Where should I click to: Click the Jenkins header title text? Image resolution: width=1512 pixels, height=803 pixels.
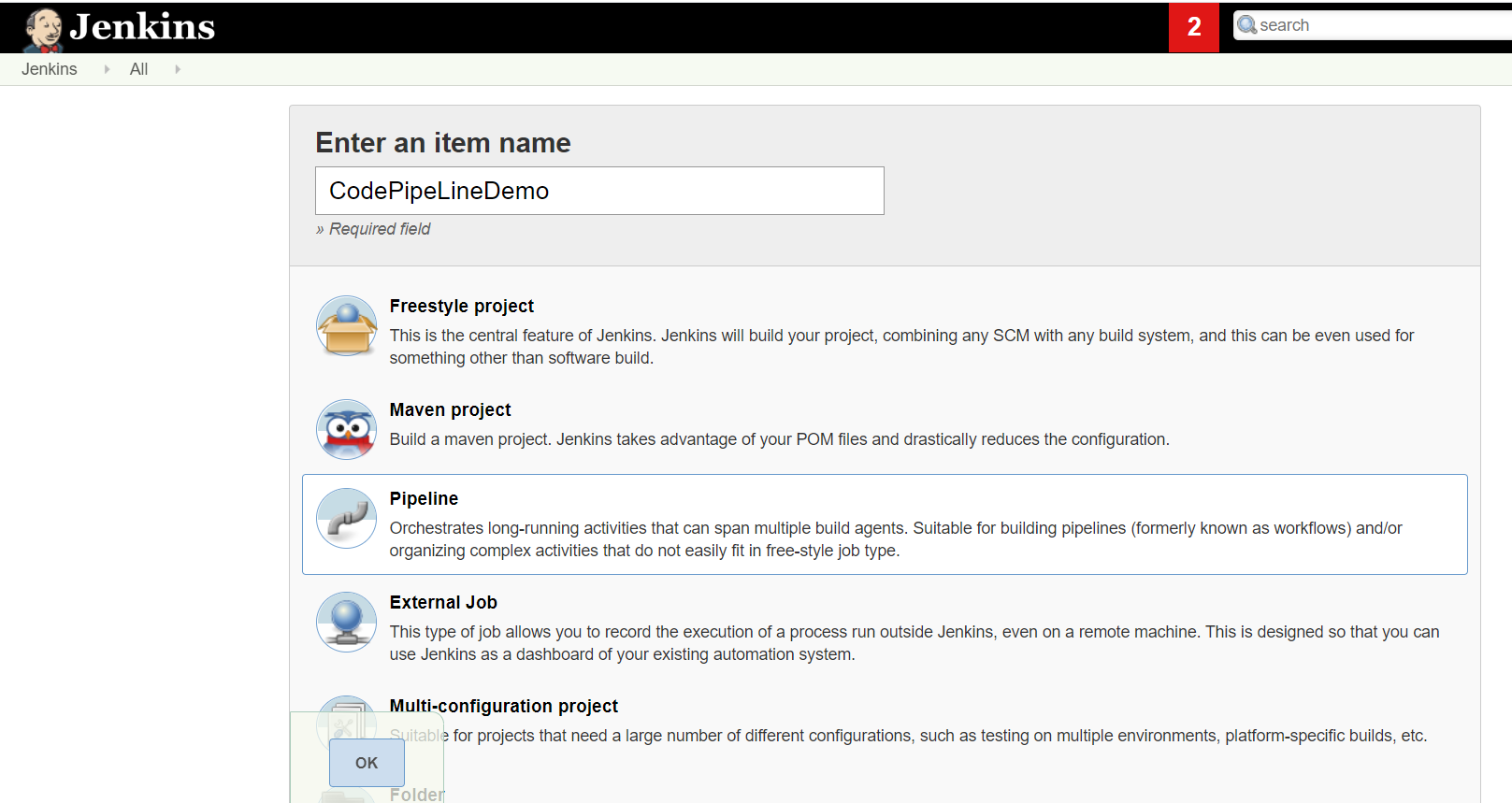(x=142, y=27)
